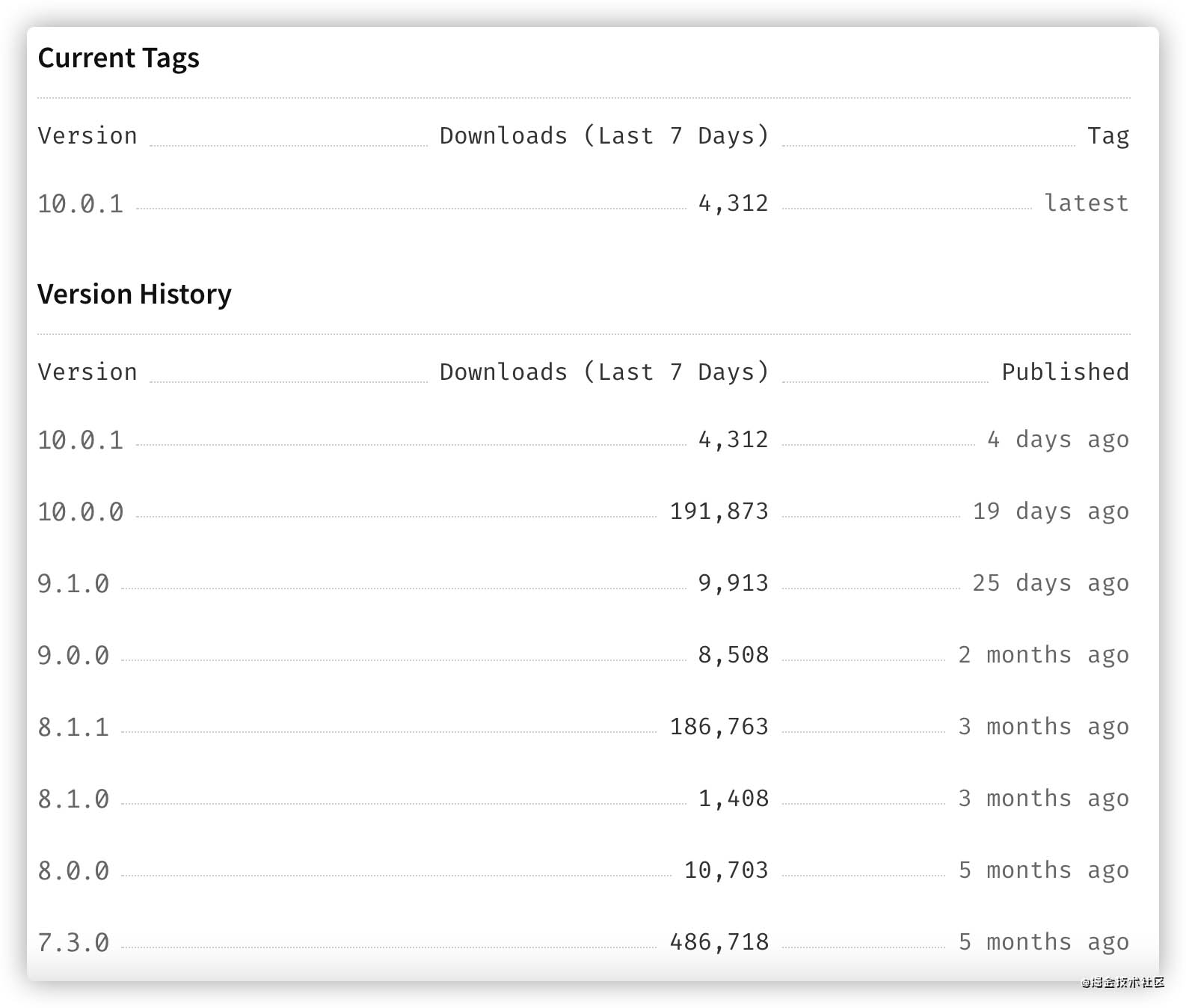Open version 8.1.1 link

(x=73, y=727)
